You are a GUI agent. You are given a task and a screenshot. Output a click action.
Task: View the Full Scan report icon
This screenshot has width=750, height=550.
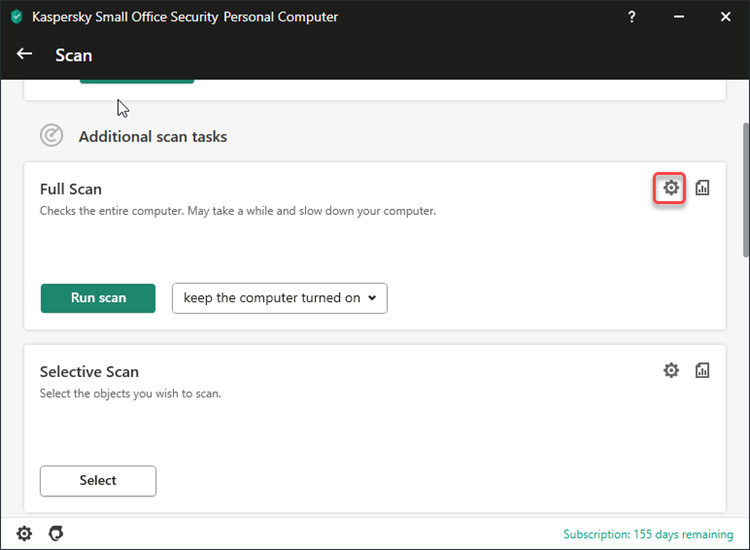tap(702, 188)
